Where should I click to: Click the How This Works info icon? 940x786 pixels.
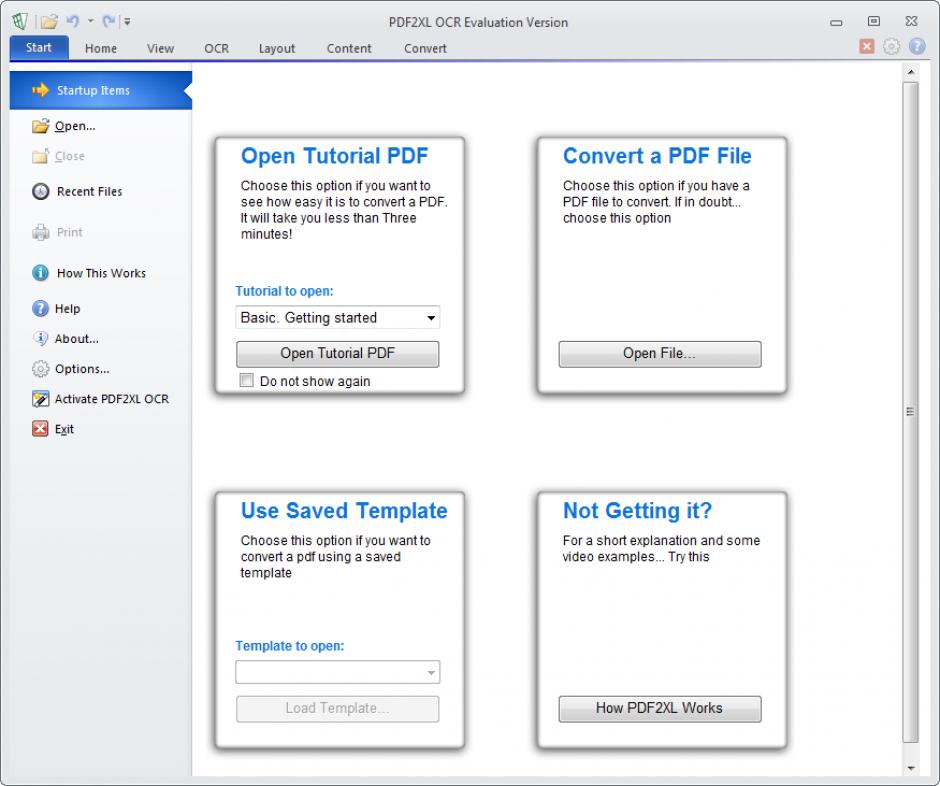click(x=40, y=273)
